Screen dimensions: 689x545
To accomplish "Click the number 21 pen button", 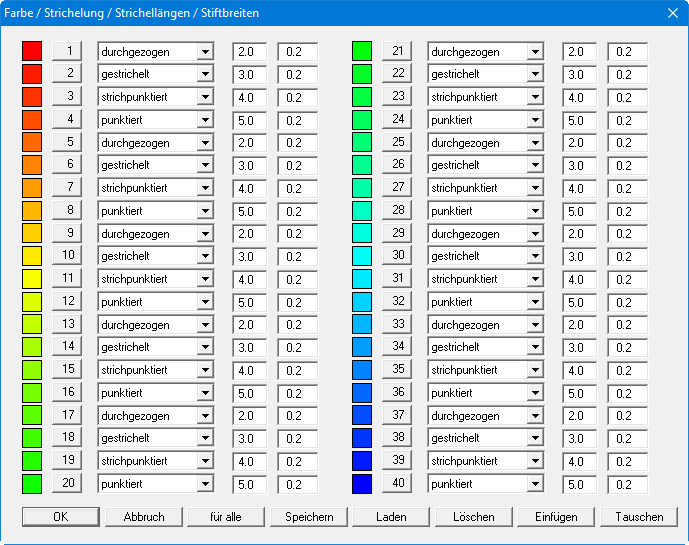I will tap(398, 51).
